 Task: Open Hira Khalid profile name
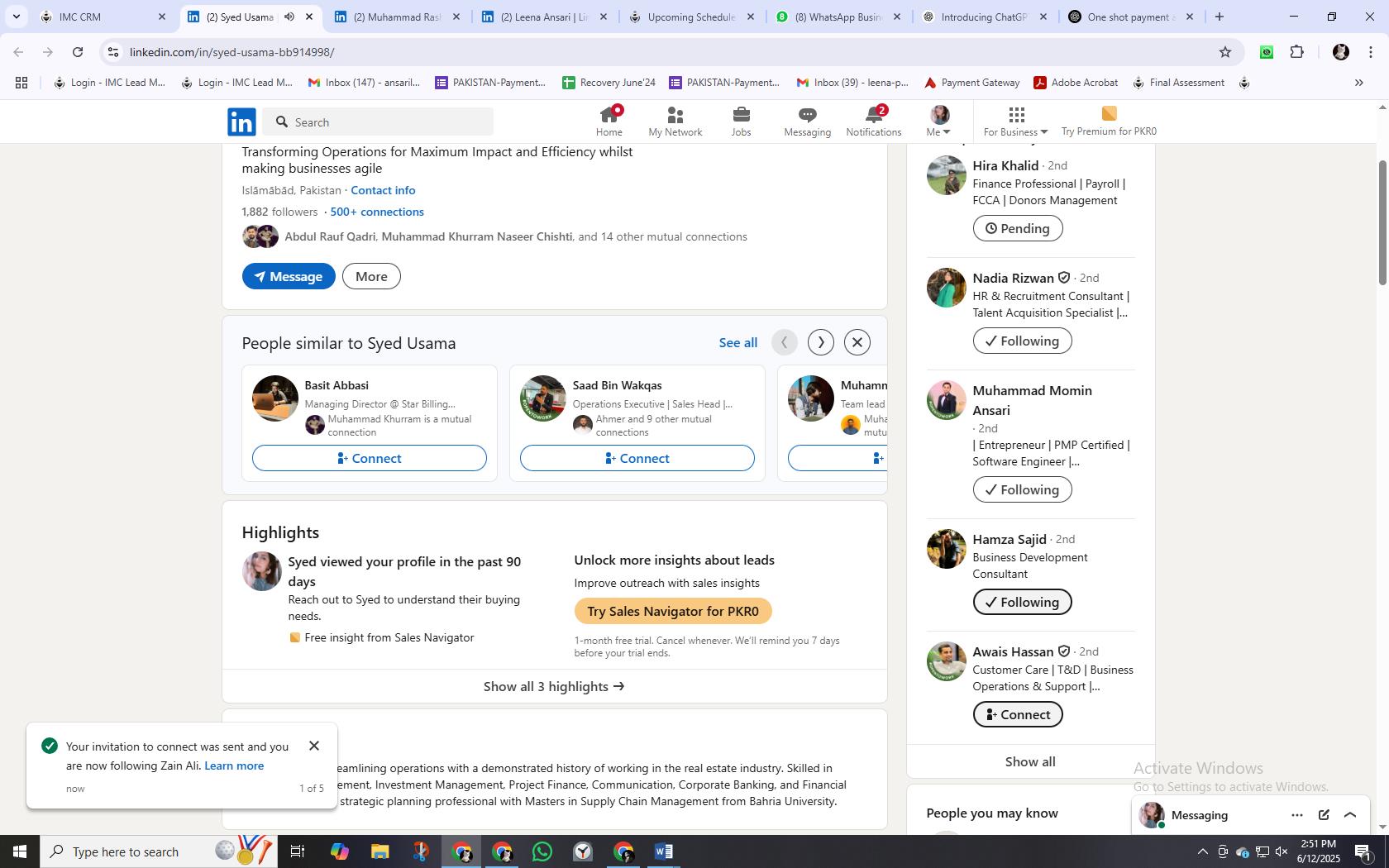(1005, 165)
